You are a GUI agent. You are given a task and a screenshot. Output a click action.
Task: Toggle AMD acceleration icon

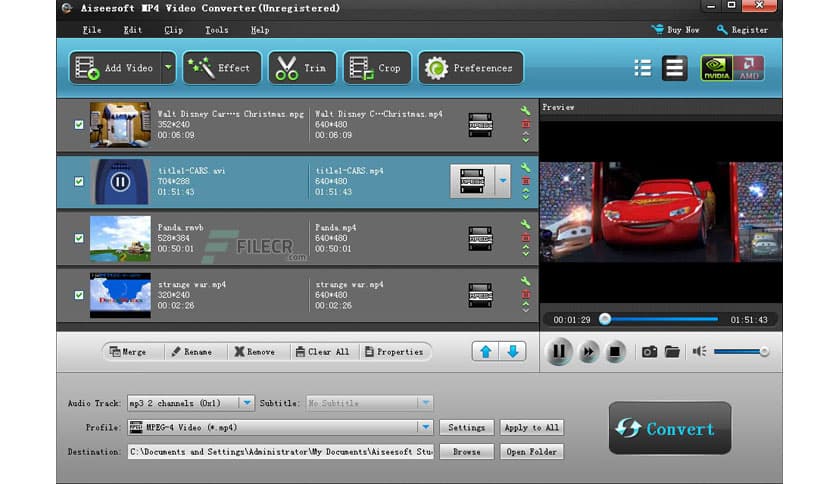[749, 68]
